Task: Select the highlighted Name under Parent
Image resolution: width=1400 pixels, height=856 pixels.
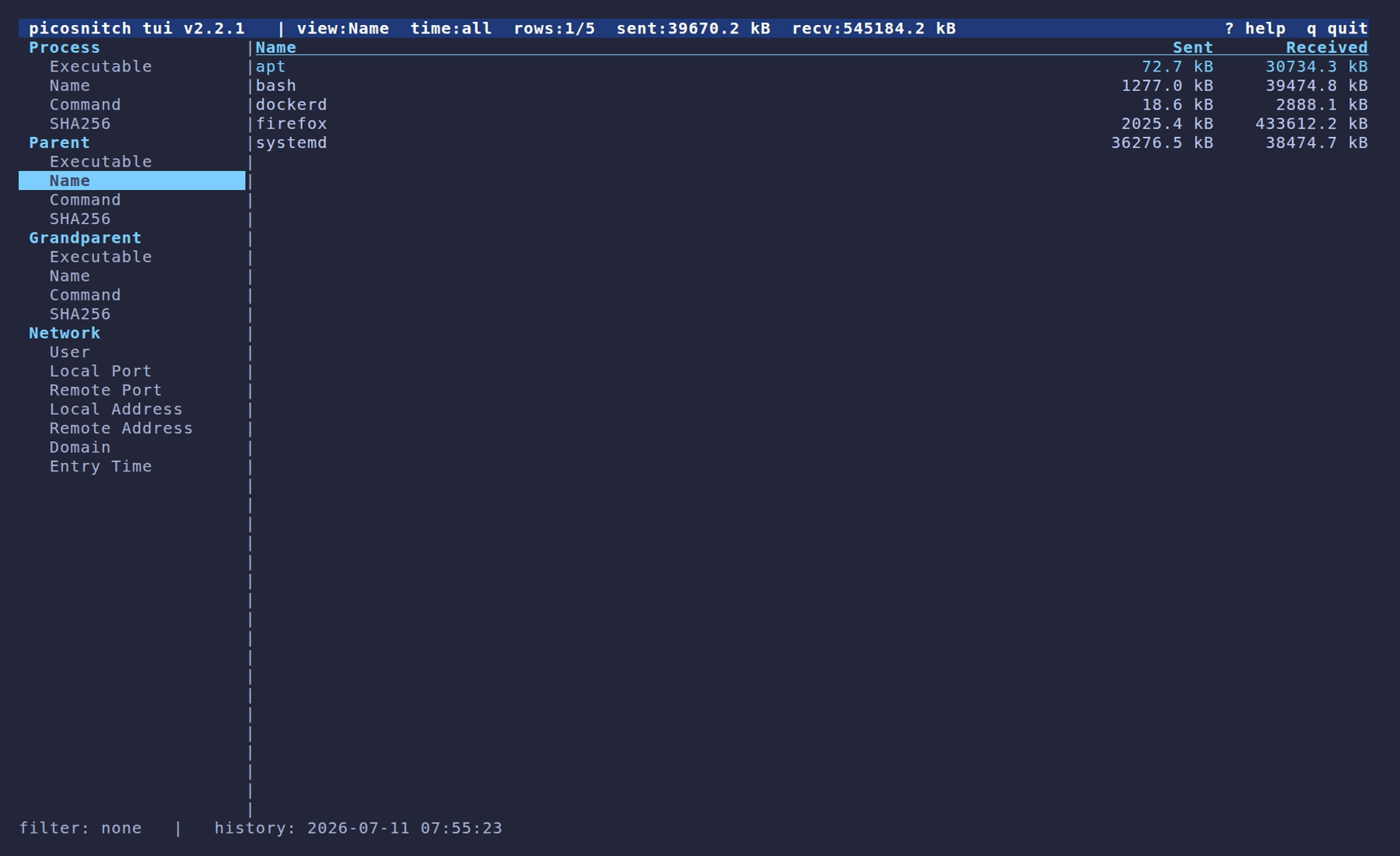Action: click(x=132, y=181)
